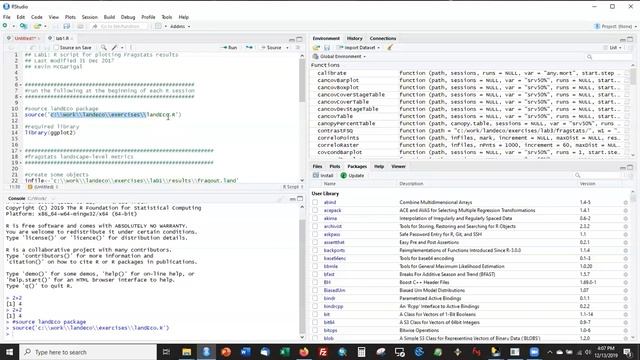Open the Global Environment dropdown
This screenshot has height=360, width=640.
click(340, 56)
